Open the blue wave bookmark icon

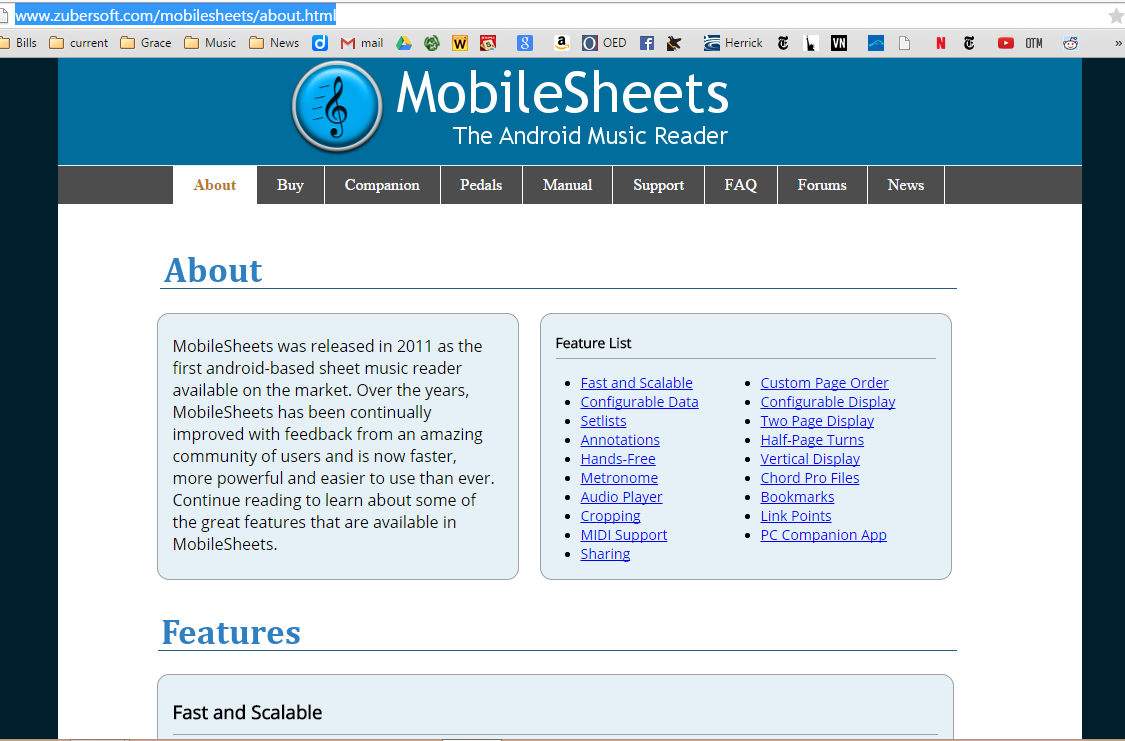[x=876, y=43]
